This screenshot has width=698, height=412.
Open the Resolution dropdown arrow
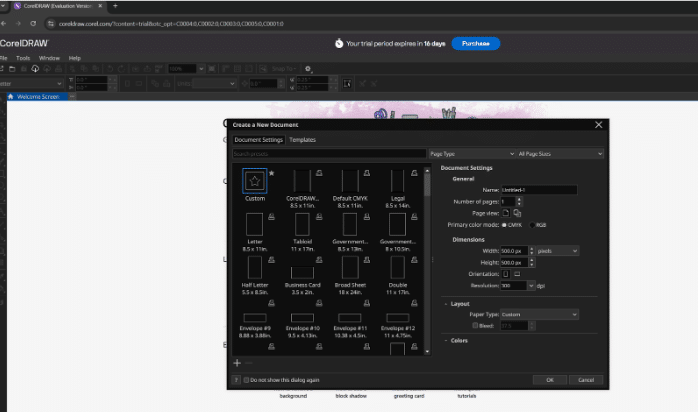tap(531, 286)
